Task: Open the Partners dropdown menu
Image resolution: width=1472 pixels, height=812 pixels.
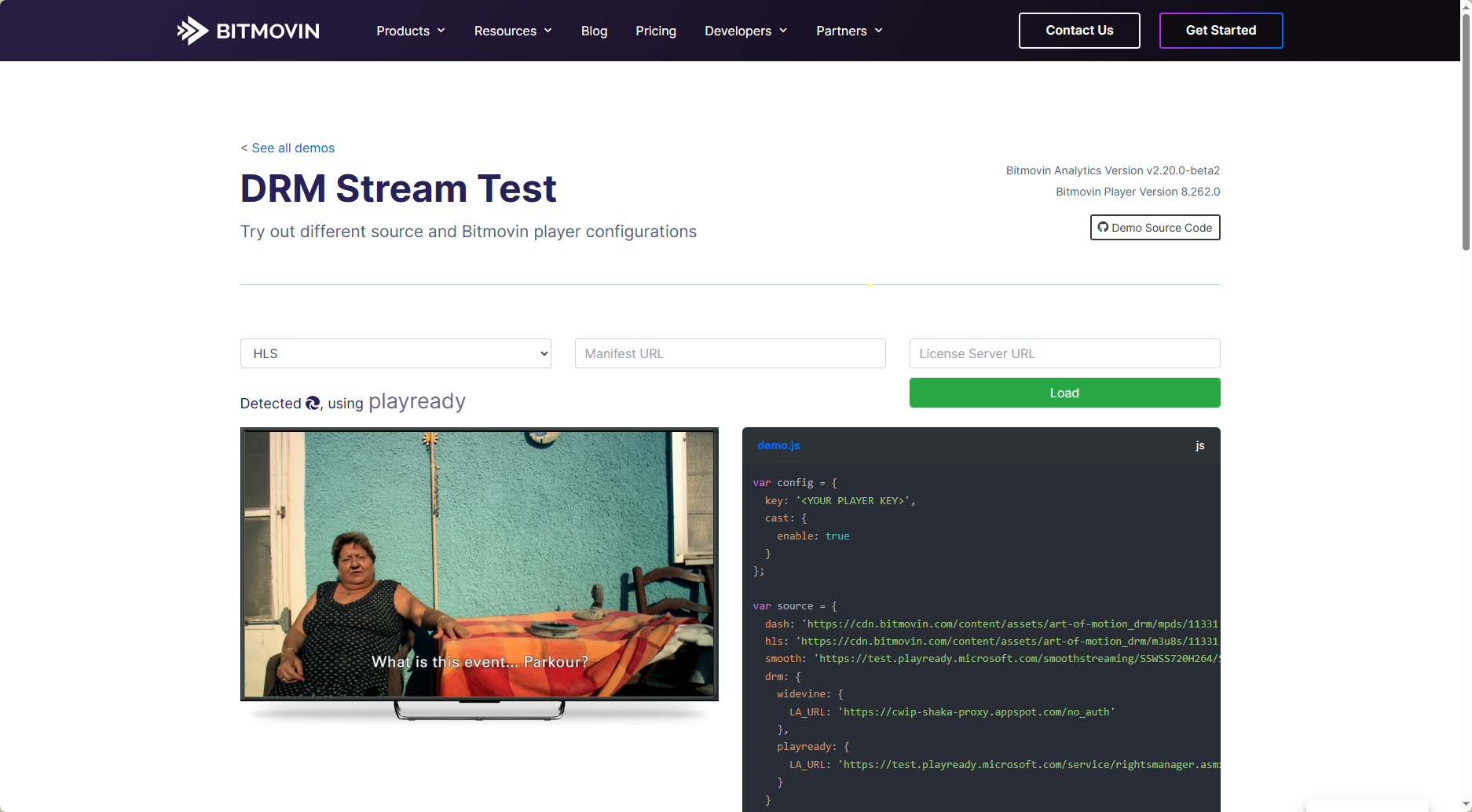Action: pyautogui.click(x=849, y=31)
